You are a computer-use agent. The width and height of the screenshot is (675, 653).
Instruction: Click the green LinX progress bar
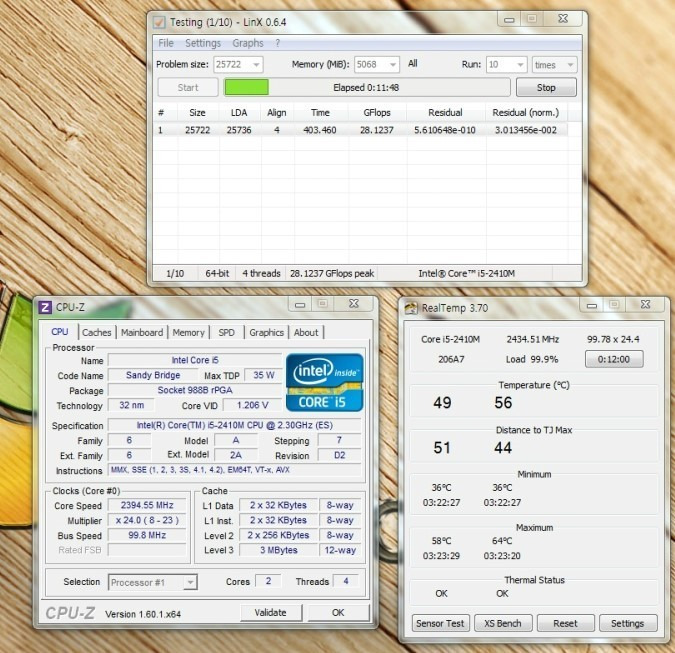247,87
